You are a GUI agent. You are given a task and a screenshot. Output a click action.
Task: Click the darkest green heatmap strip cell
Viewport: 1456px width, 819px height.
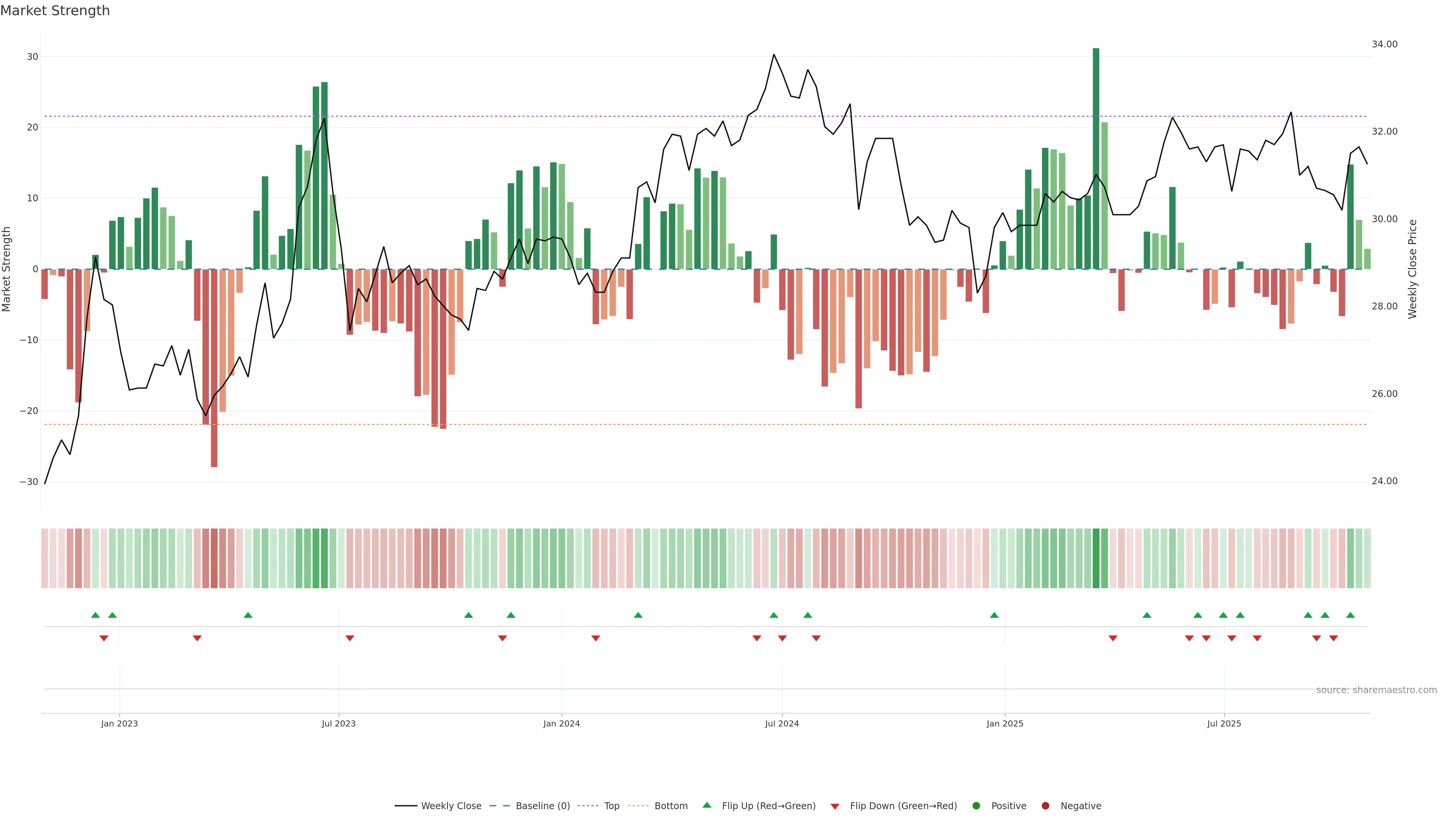[1096, 558]
